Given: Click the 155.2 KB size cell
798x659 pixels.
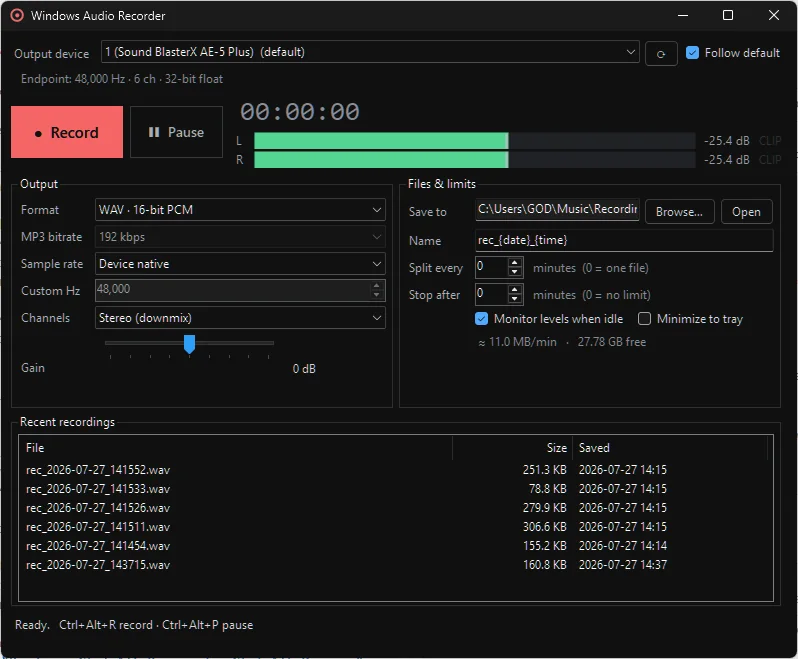Looking at the screenshot, I should pyautogui.click(x=545, y=546).
